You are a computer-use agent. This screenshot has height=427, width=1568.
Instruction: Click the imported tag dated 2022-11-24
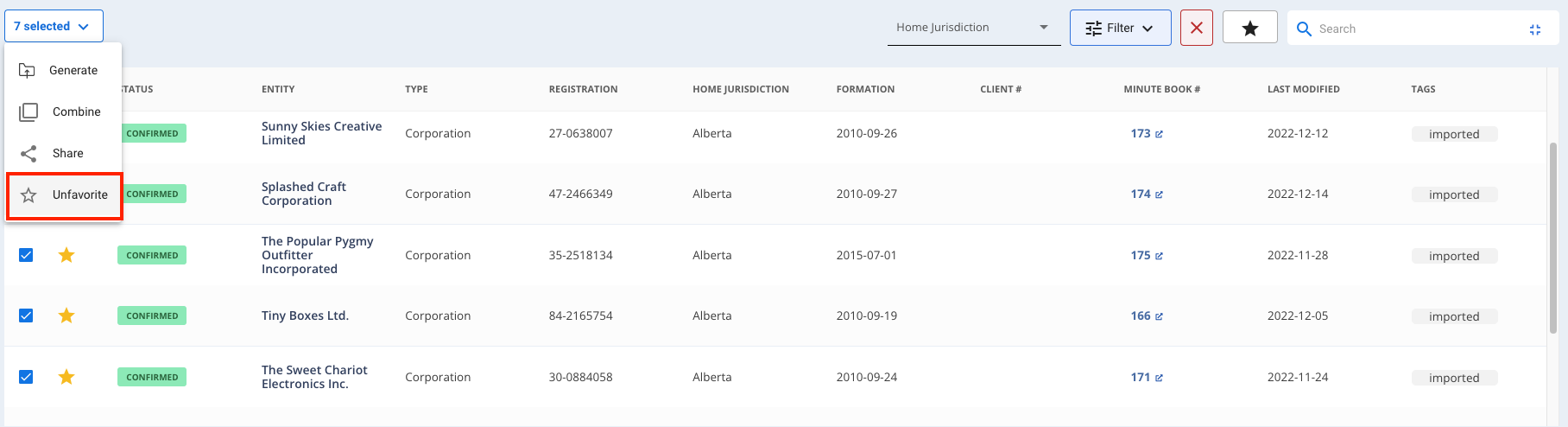1454,378
